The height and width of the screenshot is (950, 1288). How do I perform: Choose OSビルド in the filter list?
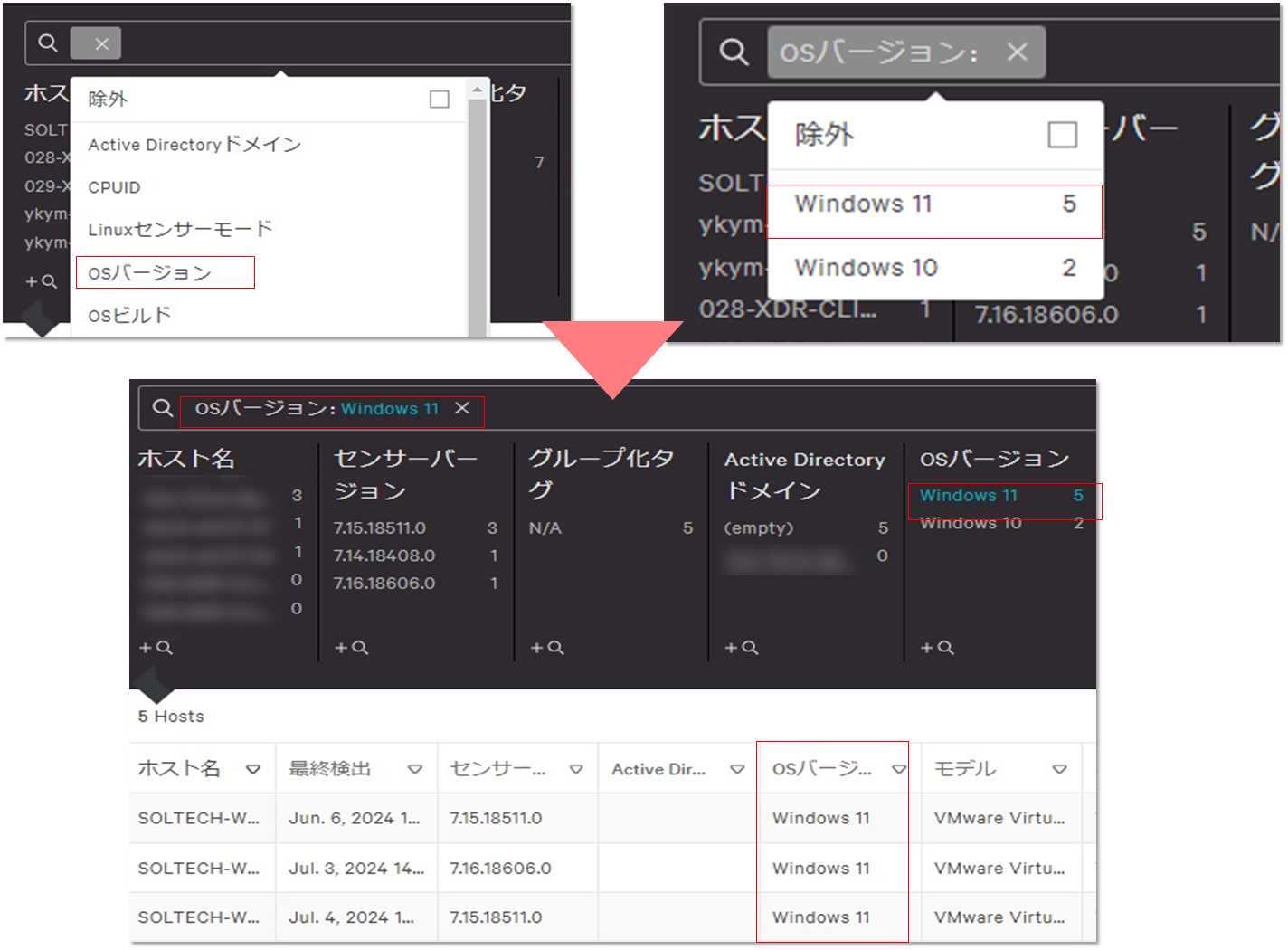(x=129, y=315)
